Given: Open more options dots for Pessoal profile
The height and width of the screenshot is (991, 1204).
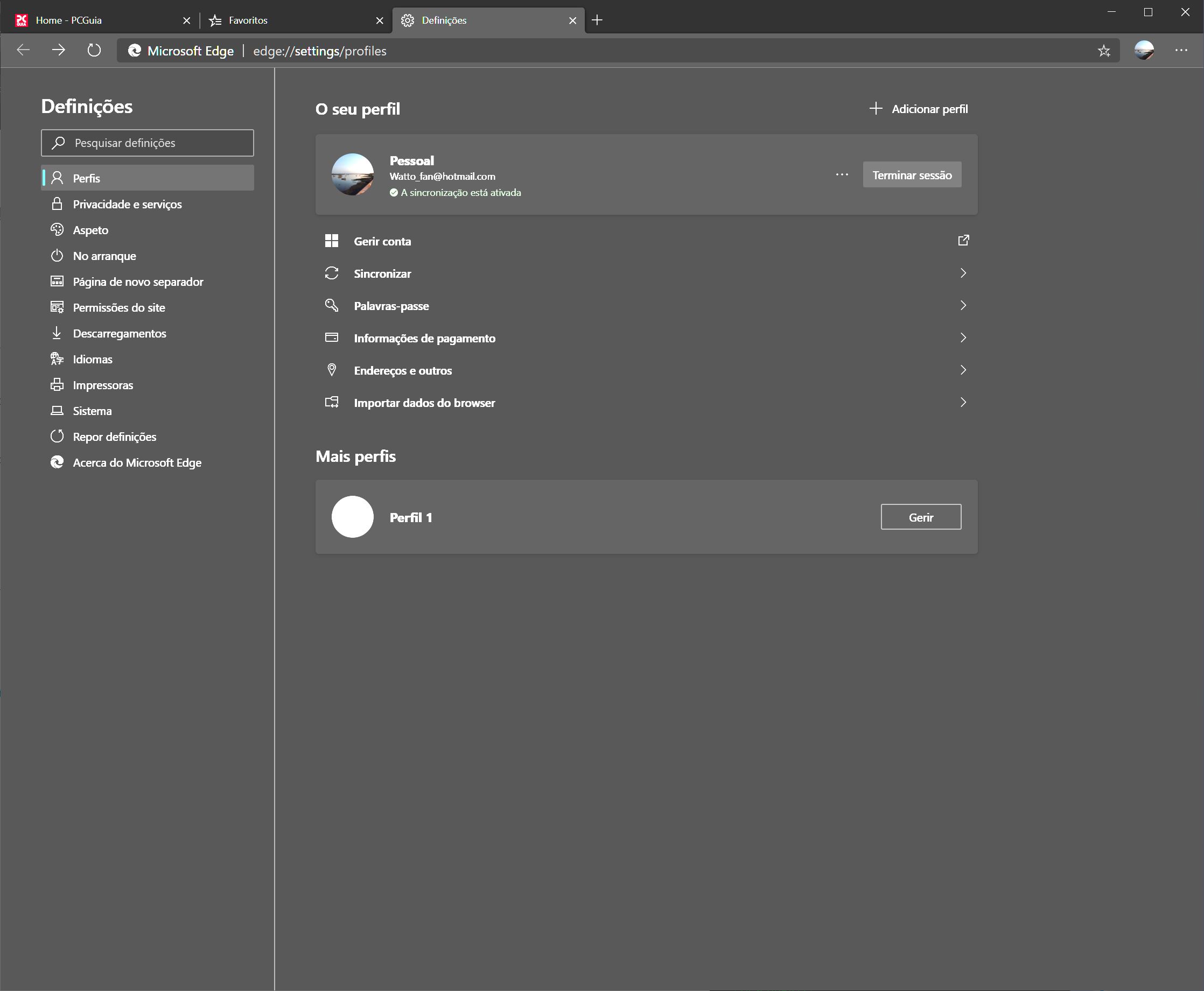Looking at the screenshot, I should (x=842, y=175).
